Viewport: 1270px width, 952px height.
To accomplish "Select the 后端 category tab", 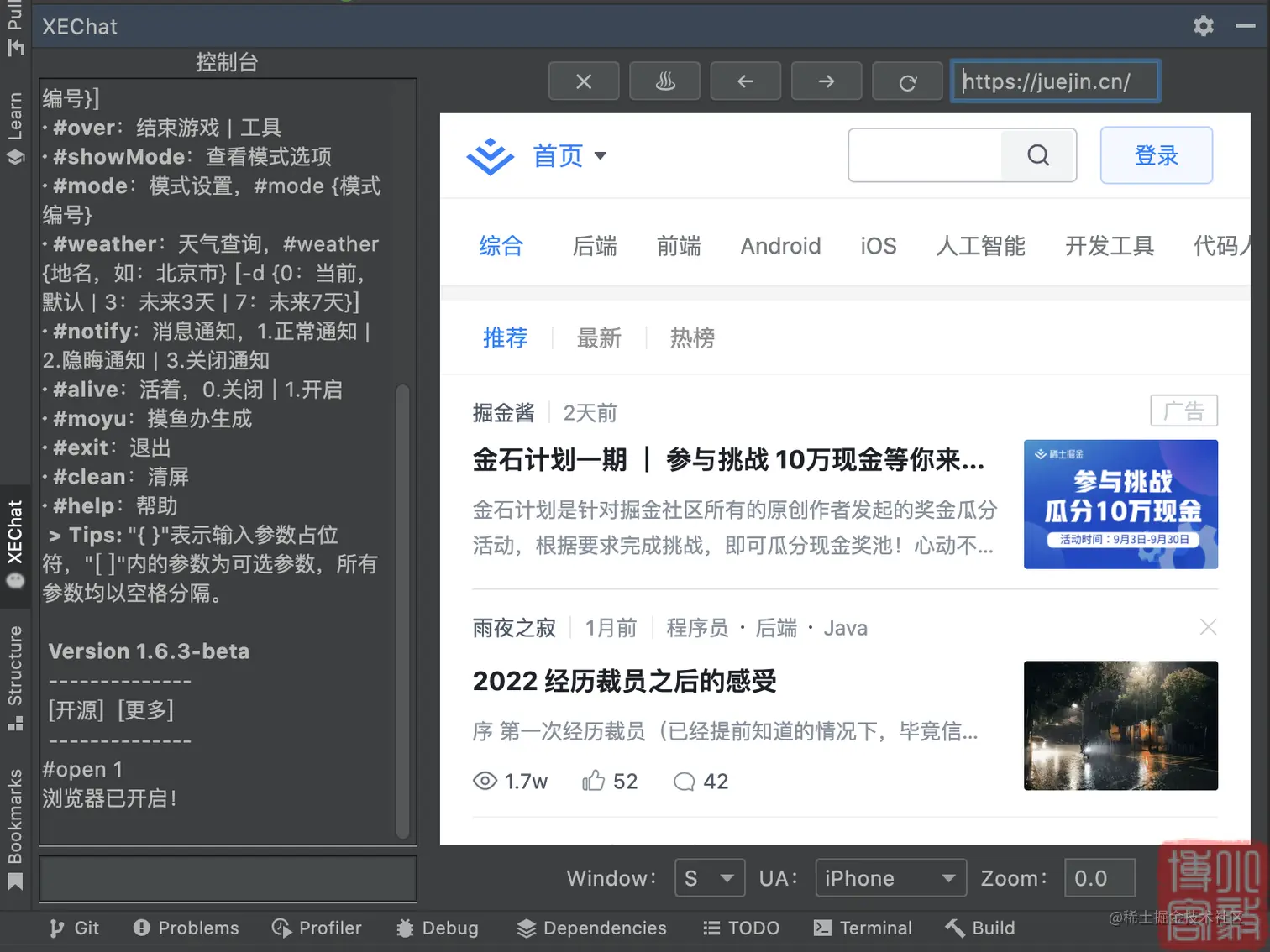I will 595,246.
